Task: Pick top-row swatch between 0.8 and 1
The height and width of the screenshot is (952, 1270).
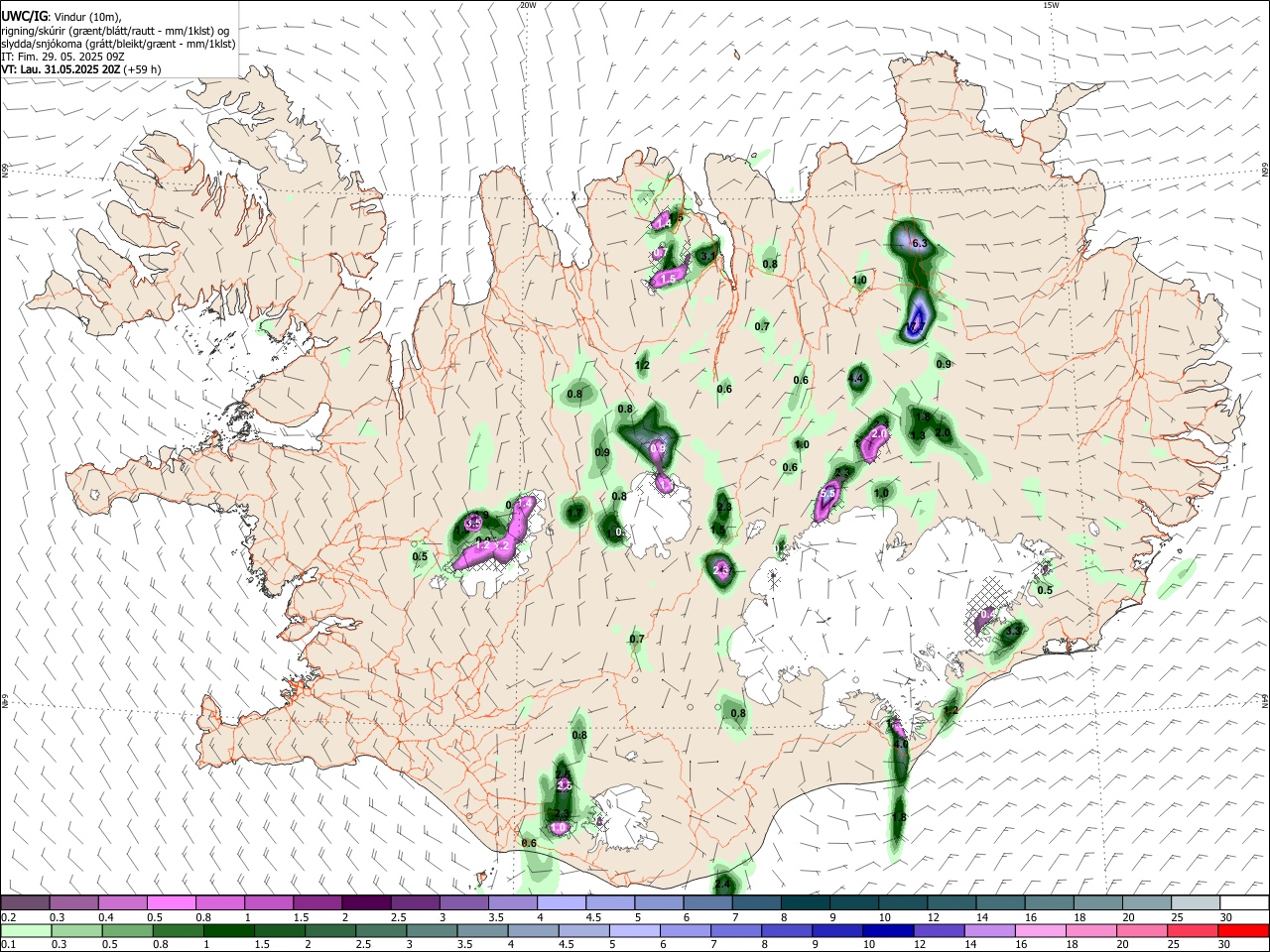Action: [220, 903]
